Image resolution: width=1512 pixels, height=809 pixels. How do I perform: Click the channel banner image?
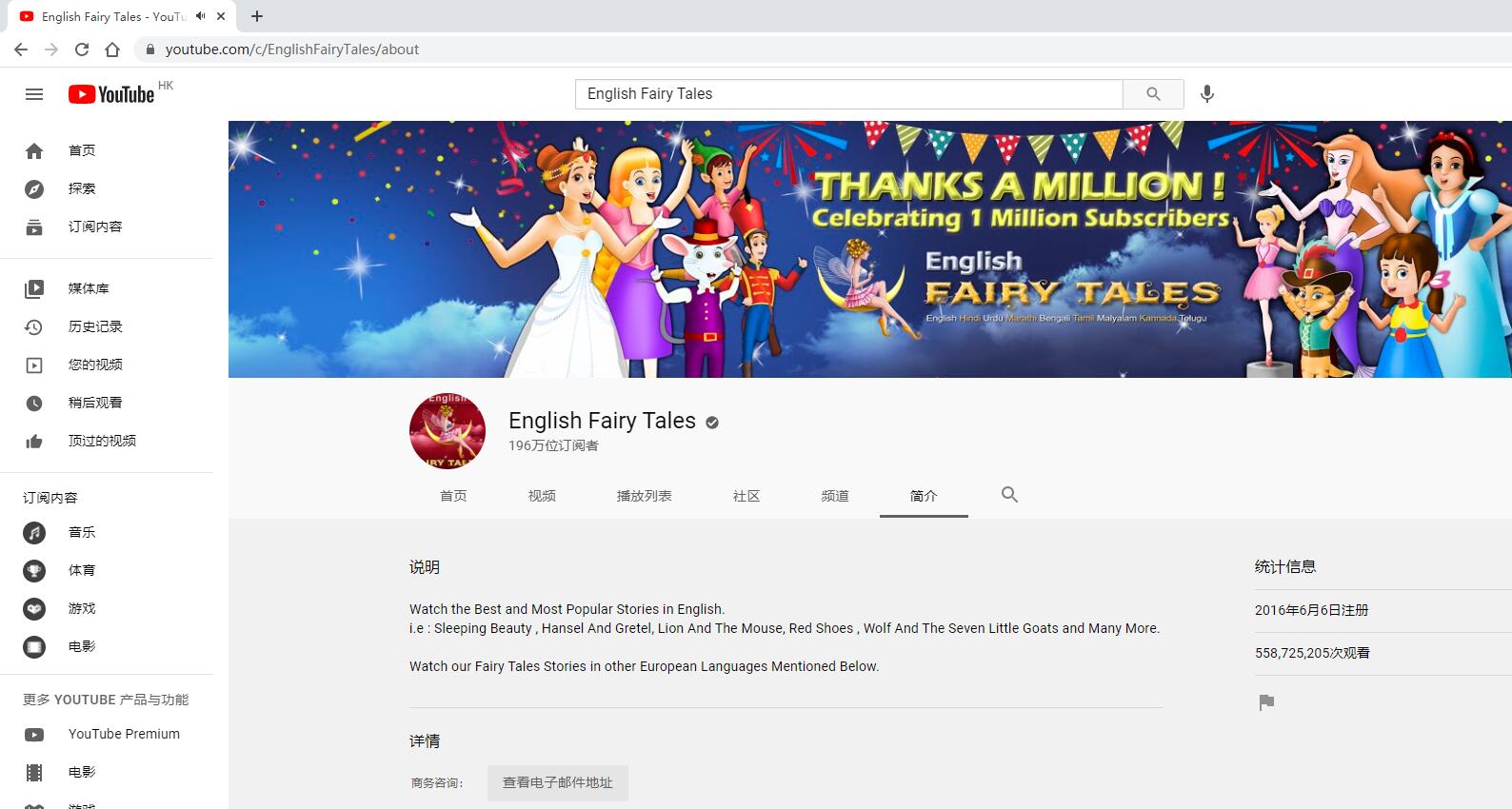[x=870, y=249]
